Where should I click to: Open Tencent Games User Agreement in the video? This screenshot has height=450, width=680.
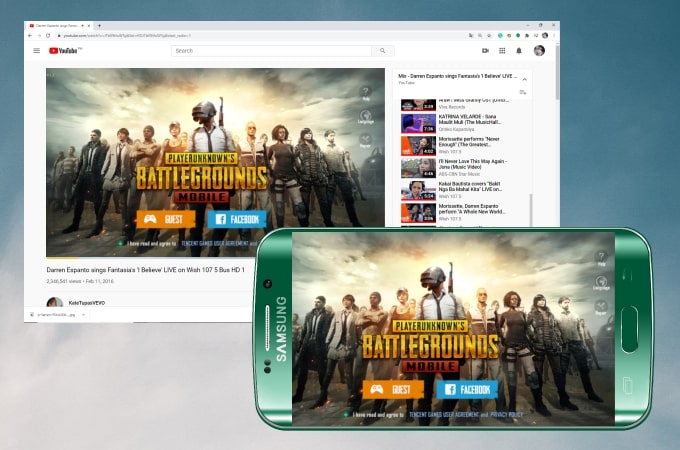pos(215,243)
